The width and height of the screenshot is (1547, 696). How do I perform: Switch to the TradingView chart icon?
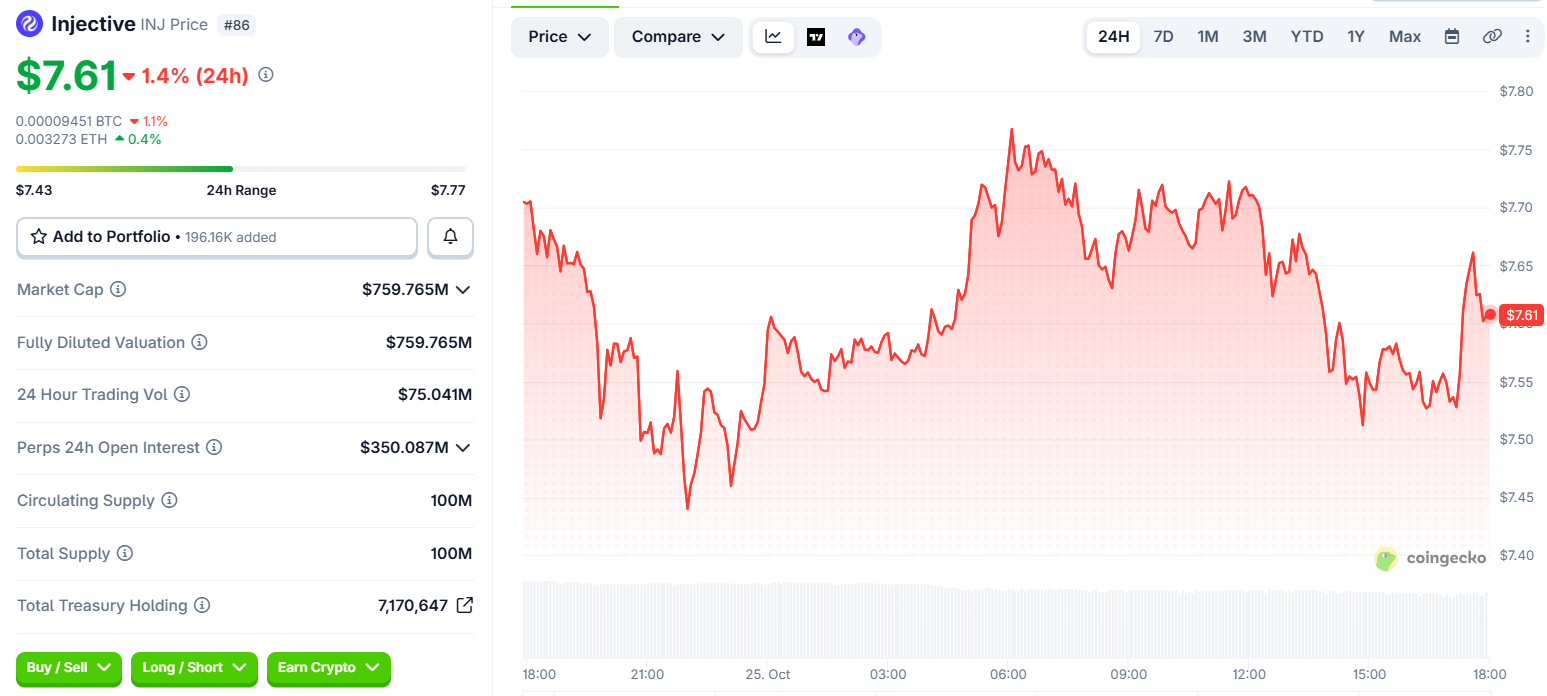click(x=816, y=37)
